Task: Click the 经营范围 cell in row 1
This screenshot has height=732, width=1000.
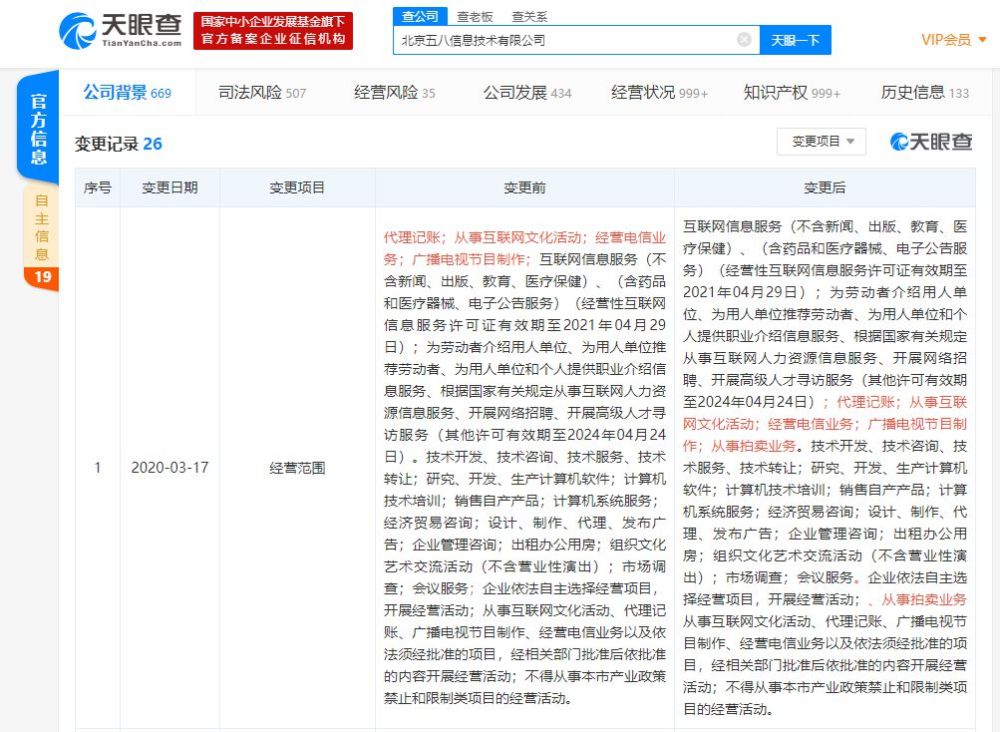Action: coord(297,468)
